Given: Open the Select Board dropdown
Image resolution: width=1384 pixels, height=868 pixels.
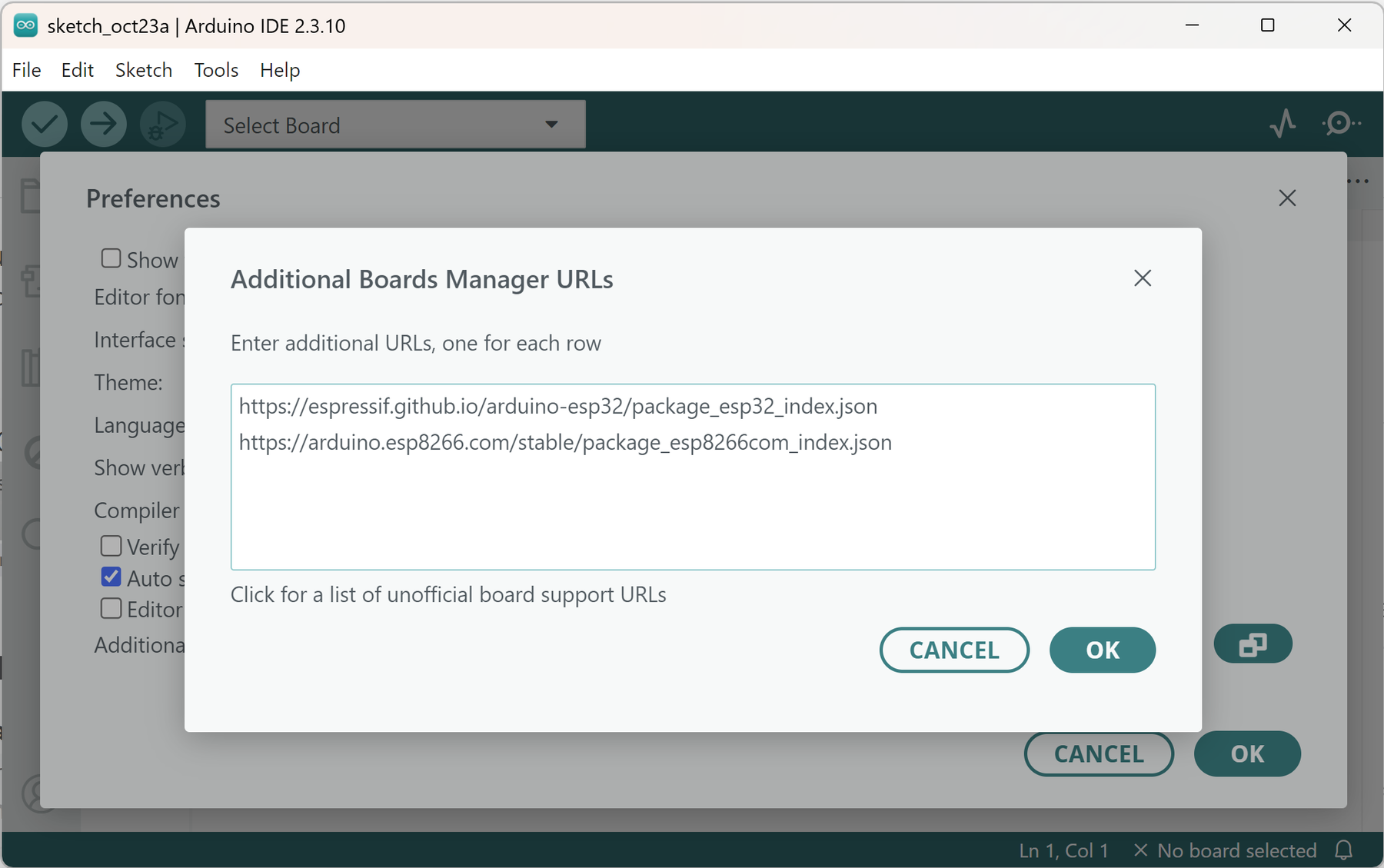Looking at the screenshot, I should tap(395, 125).
